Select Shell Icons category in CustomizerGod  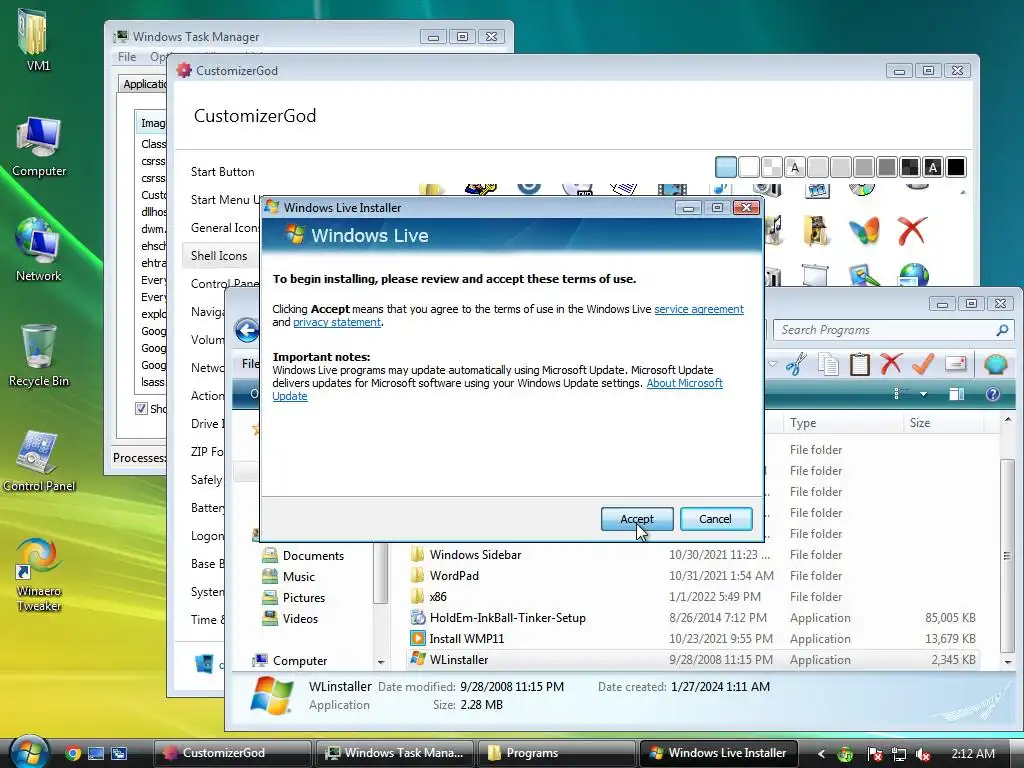click(x=219, y=256)
